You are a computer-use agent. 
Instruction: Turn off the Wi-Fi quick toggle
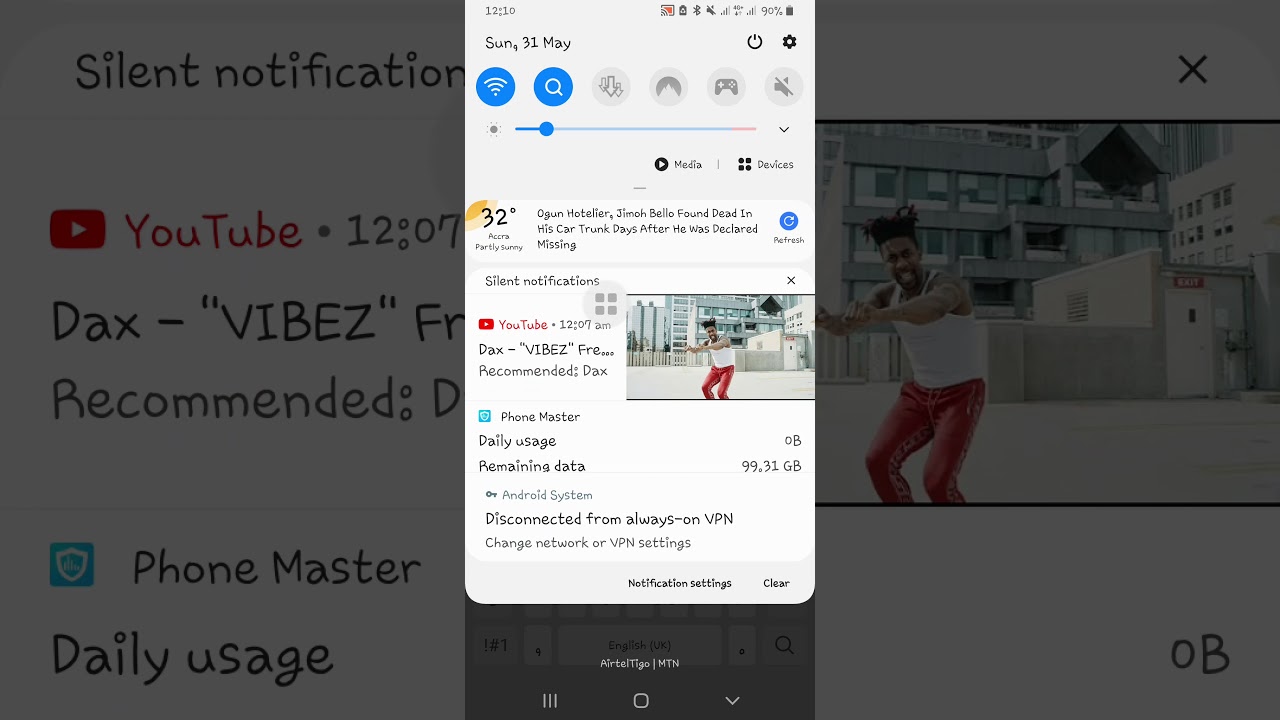point(495,87)
